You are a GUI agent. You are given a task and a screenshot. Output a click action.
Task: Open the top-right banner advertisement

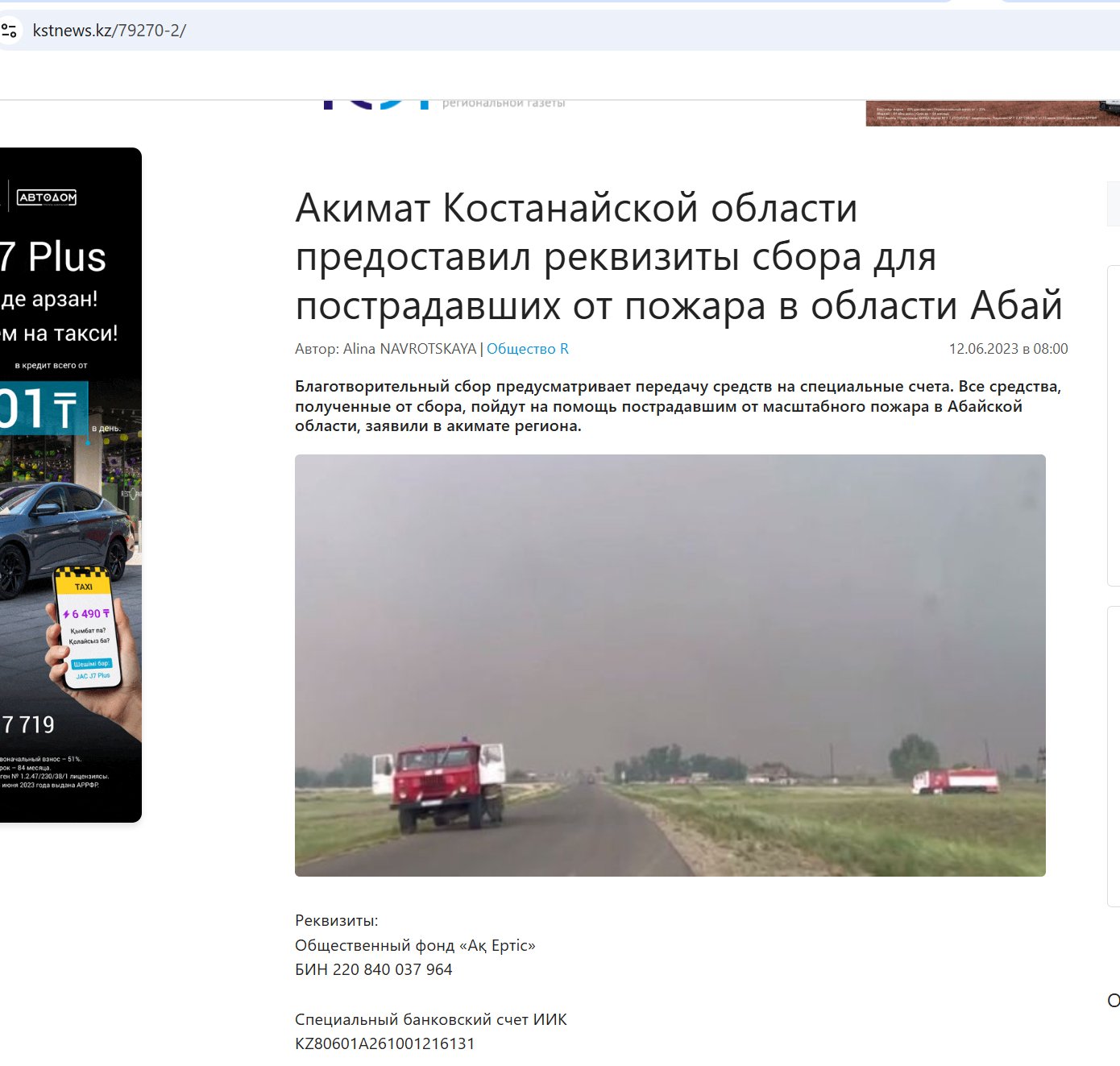pos(991,114)
